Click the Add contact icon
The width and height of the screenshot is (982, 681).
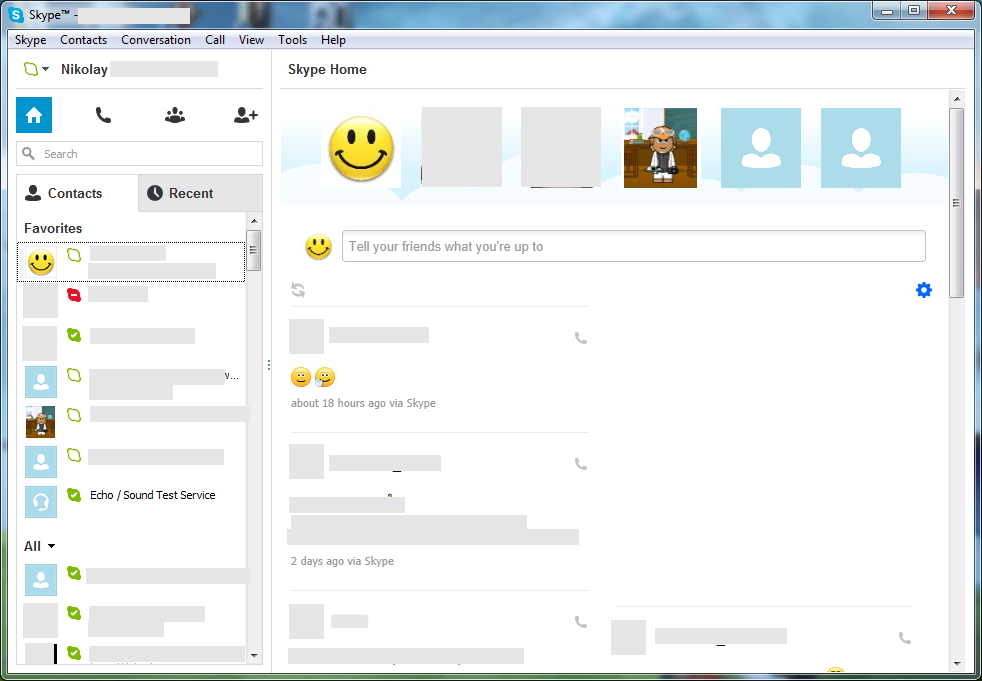[245, 115]
